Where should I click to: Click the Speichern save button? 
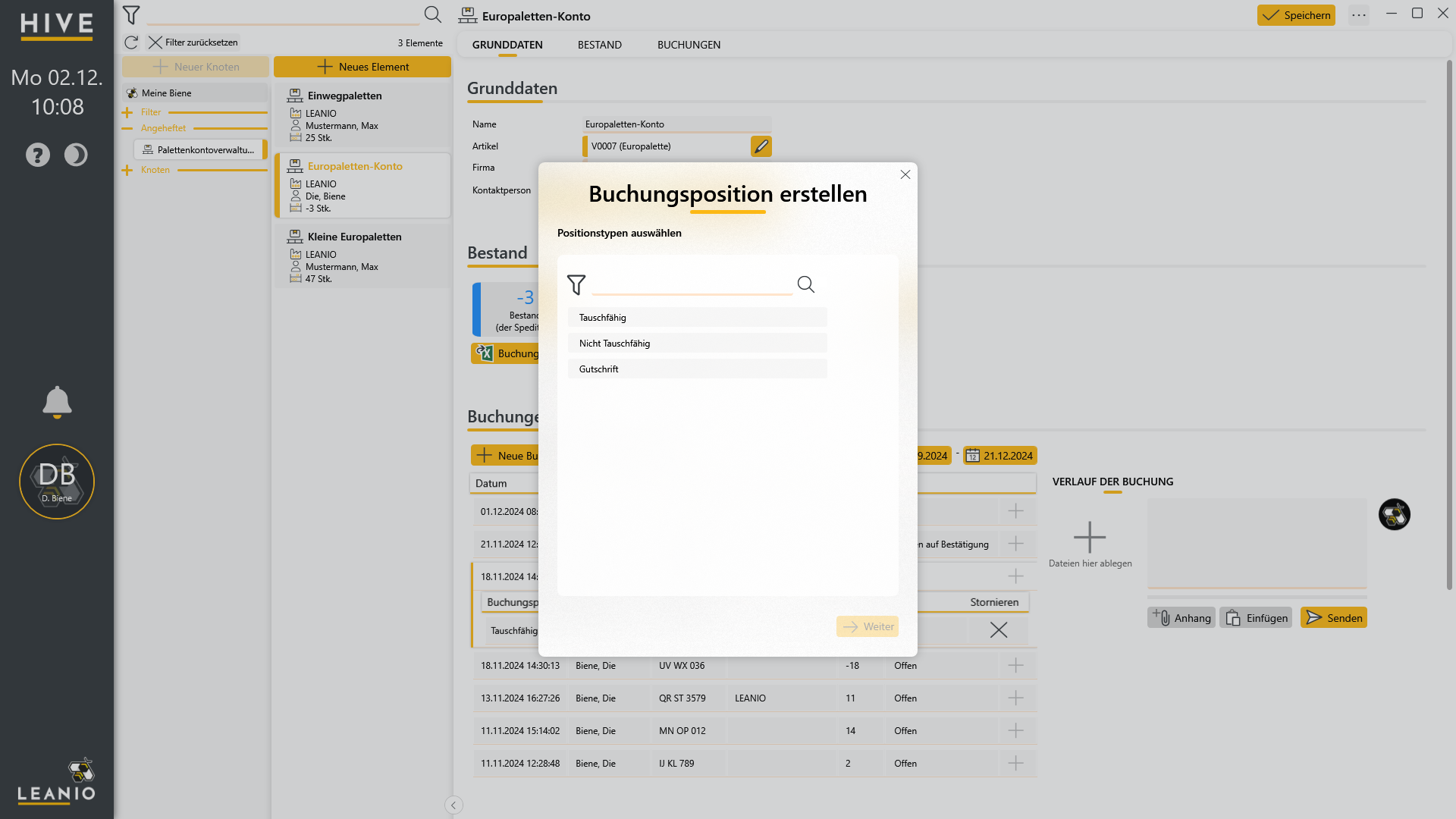point(1296,15)
